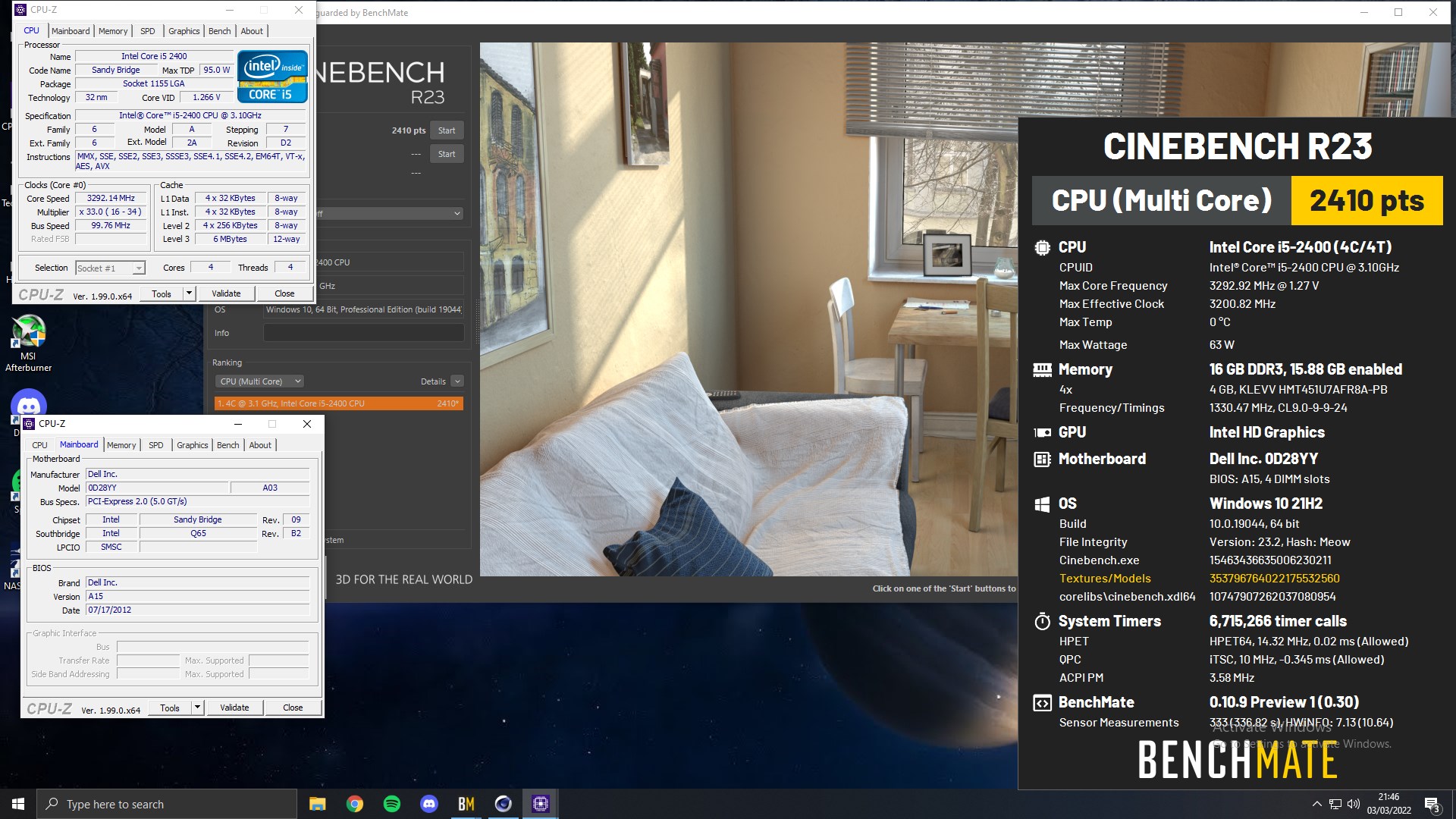Select the orange i5-2400 ranking bar
Viewport: 1456px width, 819px height.
tap(339, 403)
